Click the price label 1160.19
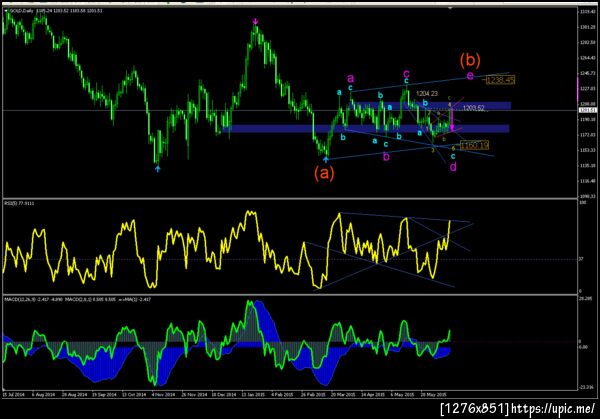The height and width of the screenshot is (419, 600). click(x=474, y=145)
